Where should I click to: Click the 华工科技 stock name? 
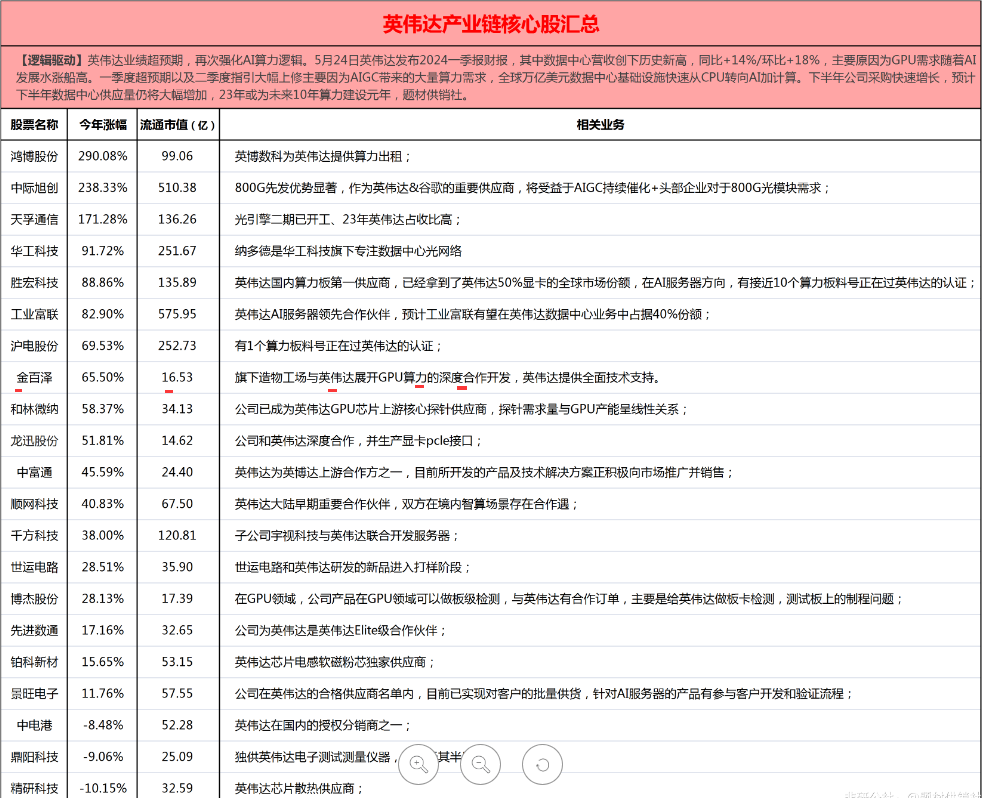coord(34,251)
